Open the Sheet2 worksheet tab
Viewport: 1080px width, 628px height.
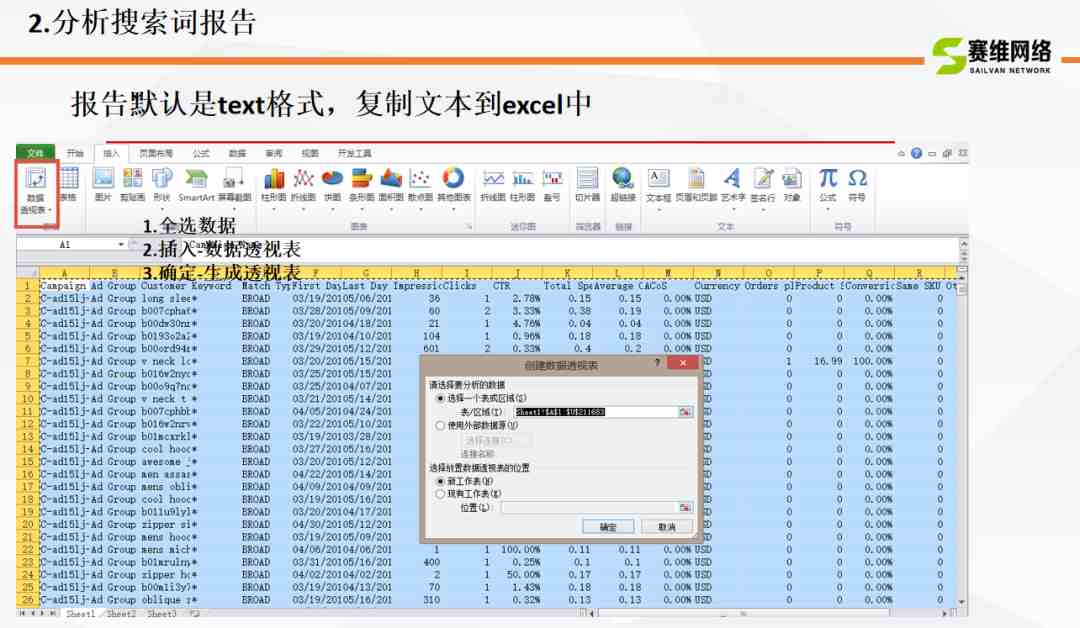[121, 614]
